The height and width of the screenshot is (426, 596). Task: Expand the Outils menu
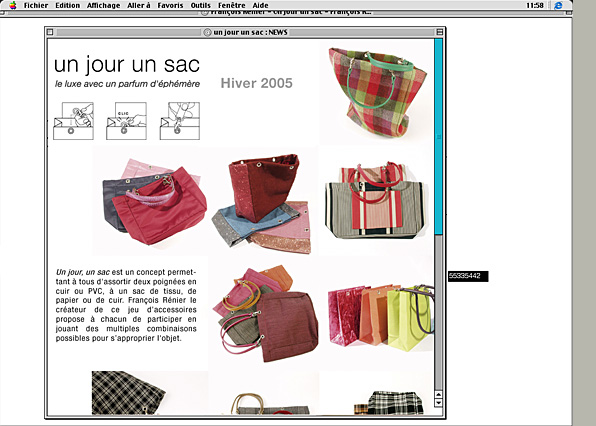(201, 5)
